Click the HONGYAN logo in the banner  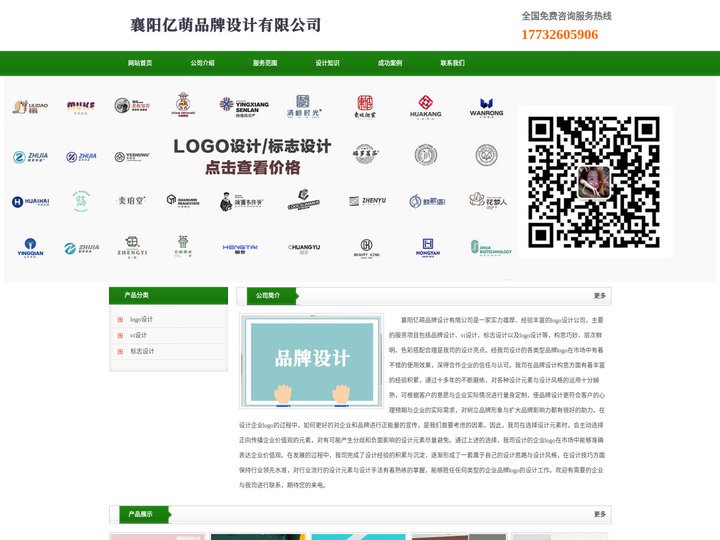coord(428,248)
